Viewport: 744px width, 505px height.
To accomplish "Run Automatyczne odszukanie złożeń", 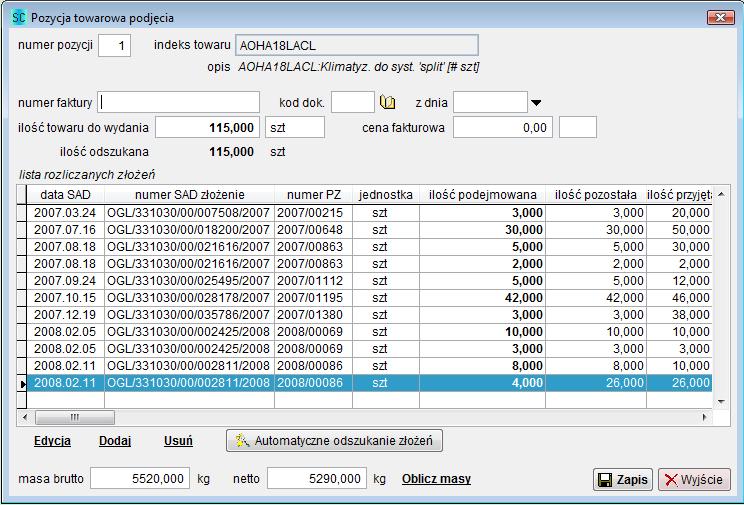I will coord(335,440).
